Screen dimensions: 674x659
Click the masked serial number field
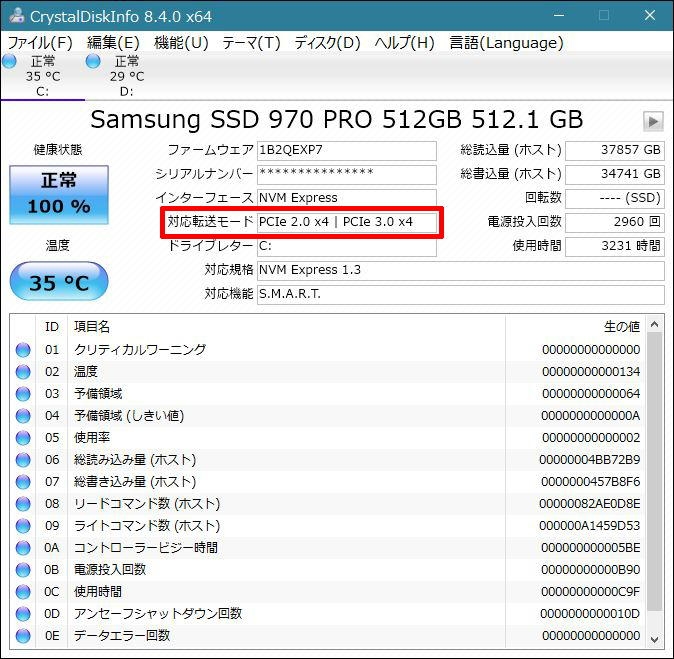(347, 175)
